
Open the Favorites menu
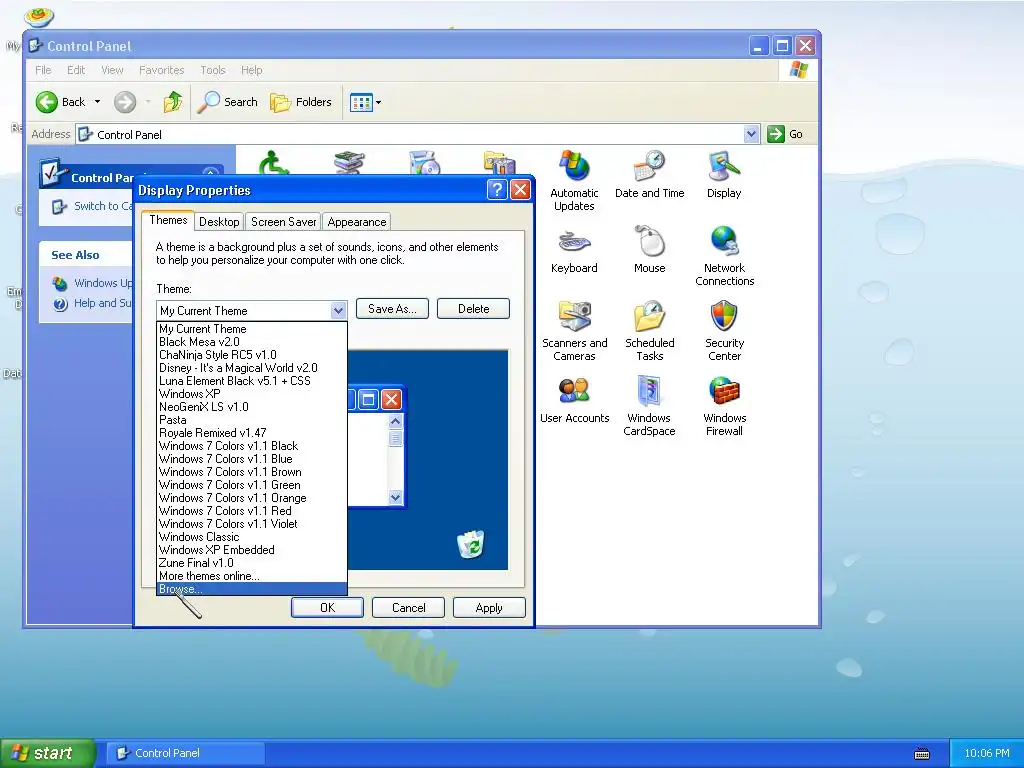(161, 70)
